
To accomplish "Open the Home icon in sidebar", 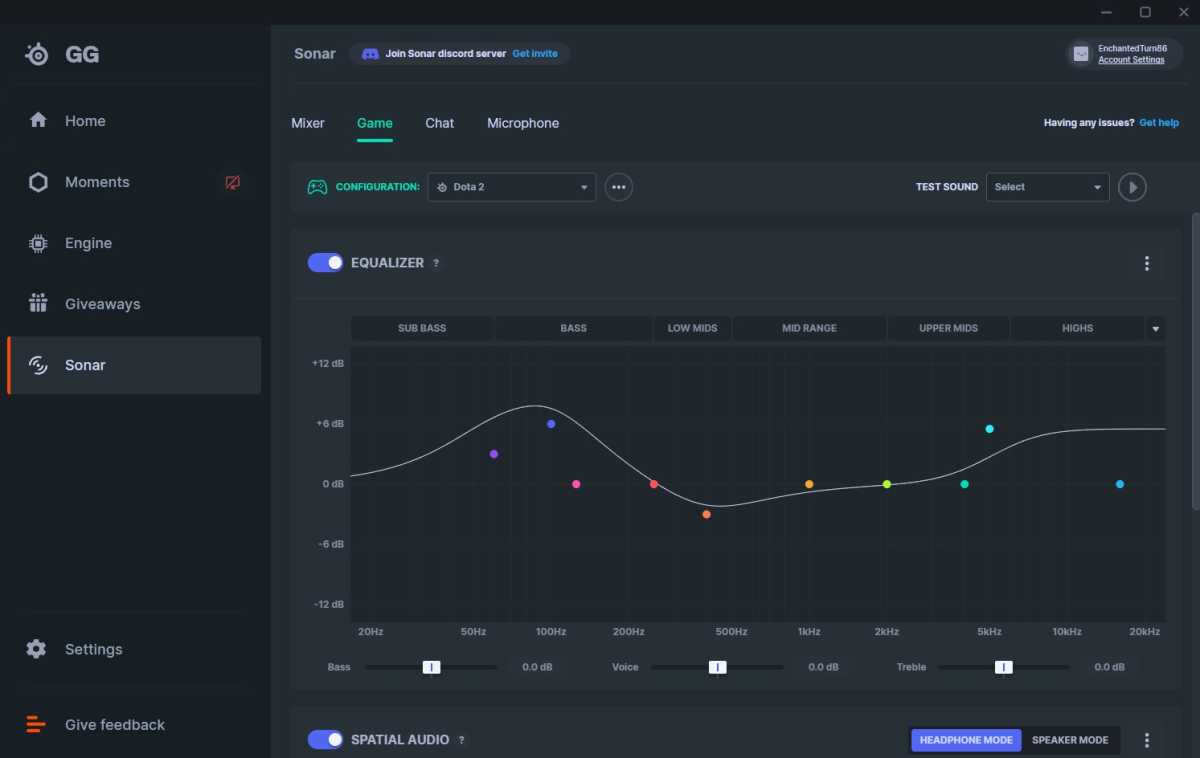I will pyautogui.click(x=38, y=120).
